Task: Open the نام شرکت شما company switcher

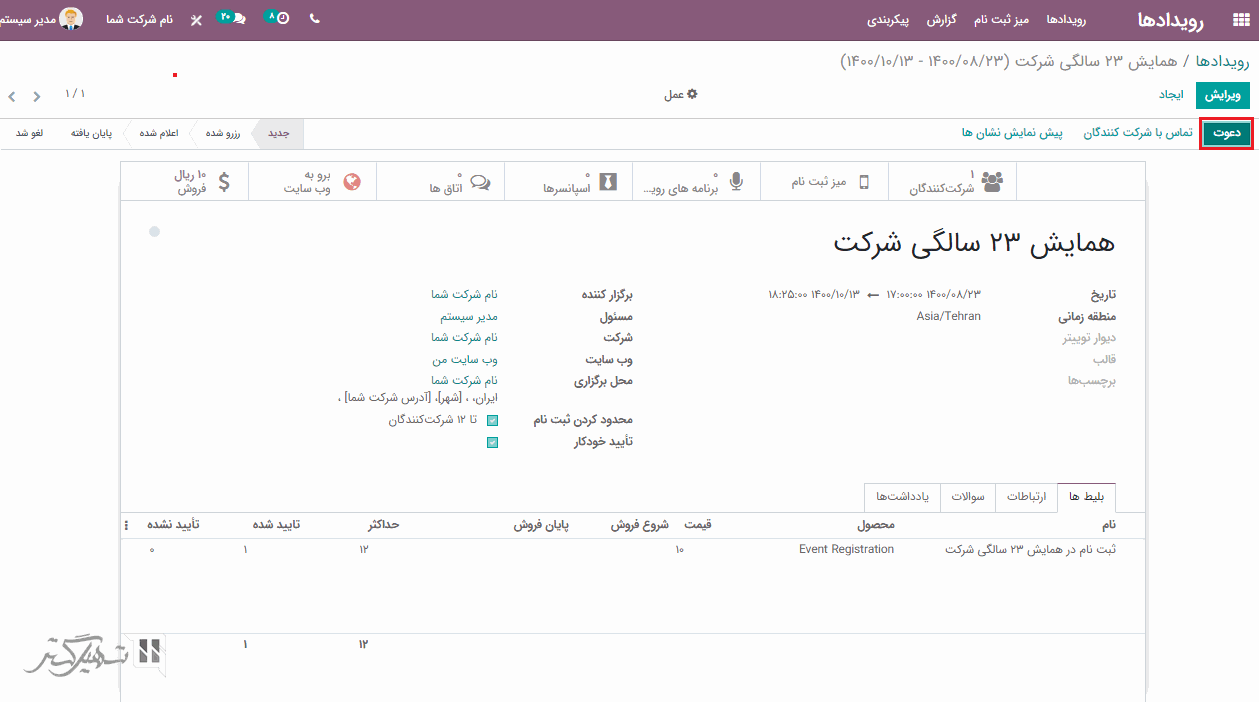Action: point(139,19)
